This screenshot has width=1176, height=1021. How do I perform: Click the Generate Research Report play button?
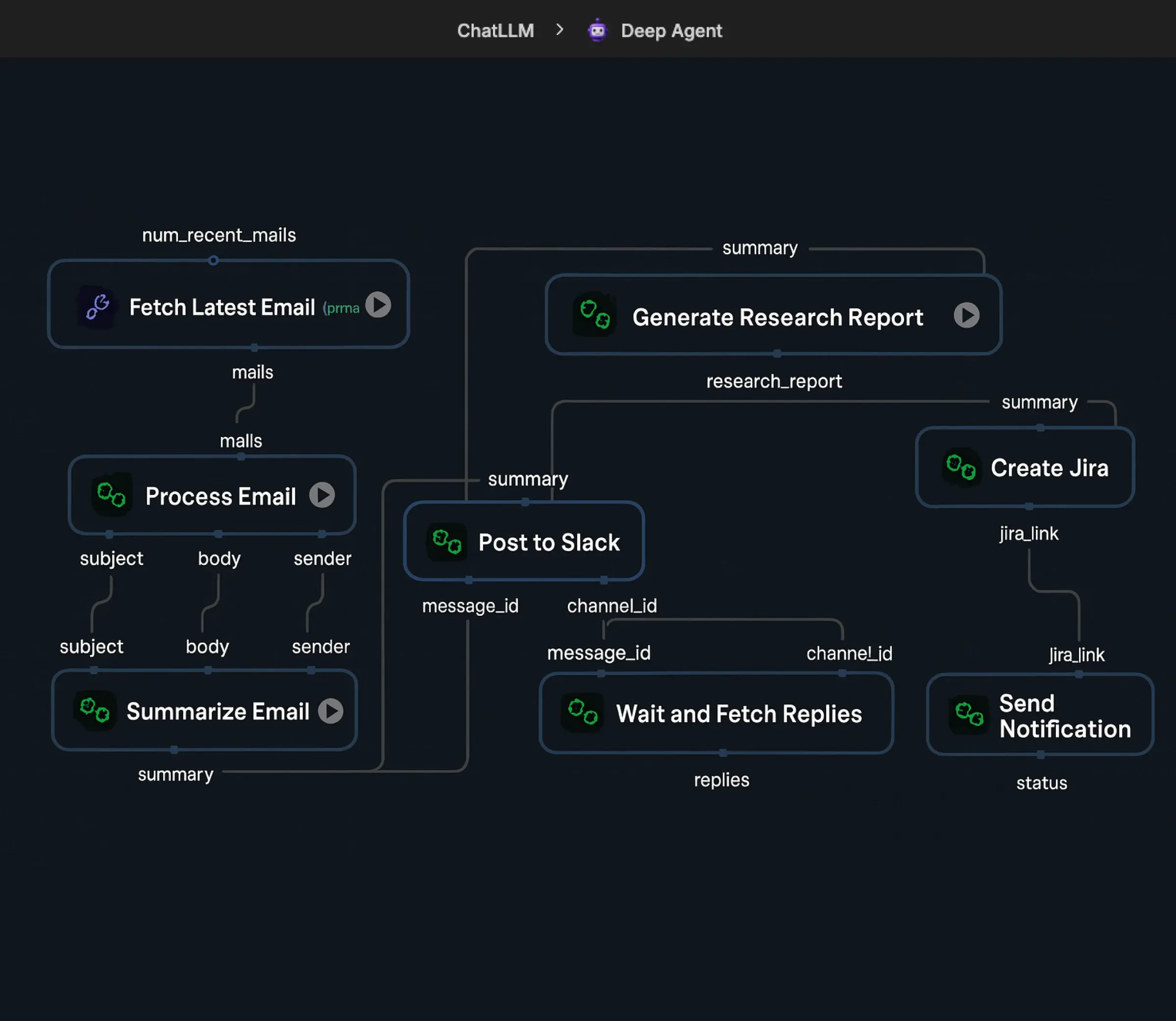(966, 315)
